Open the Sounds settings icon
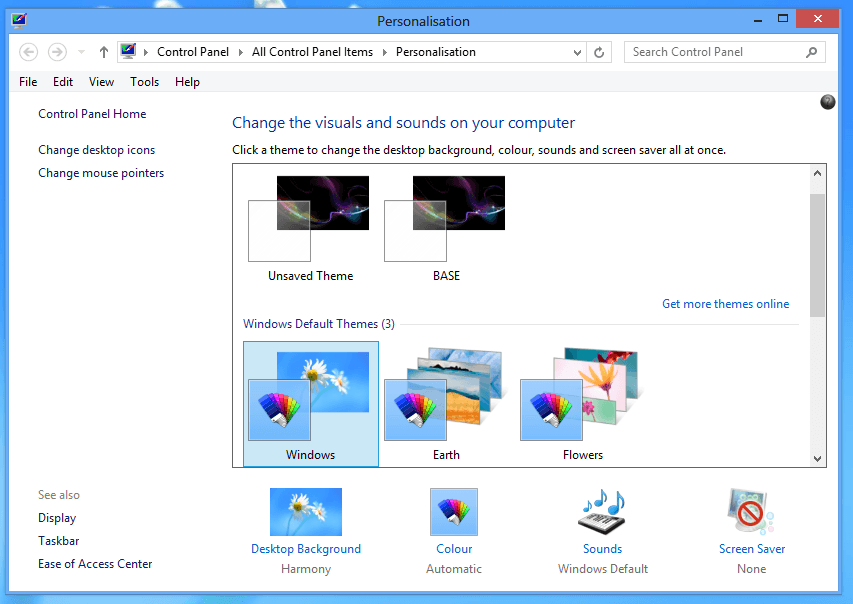The width and height of the screenshot is (853, 604). tap(602, 511)
